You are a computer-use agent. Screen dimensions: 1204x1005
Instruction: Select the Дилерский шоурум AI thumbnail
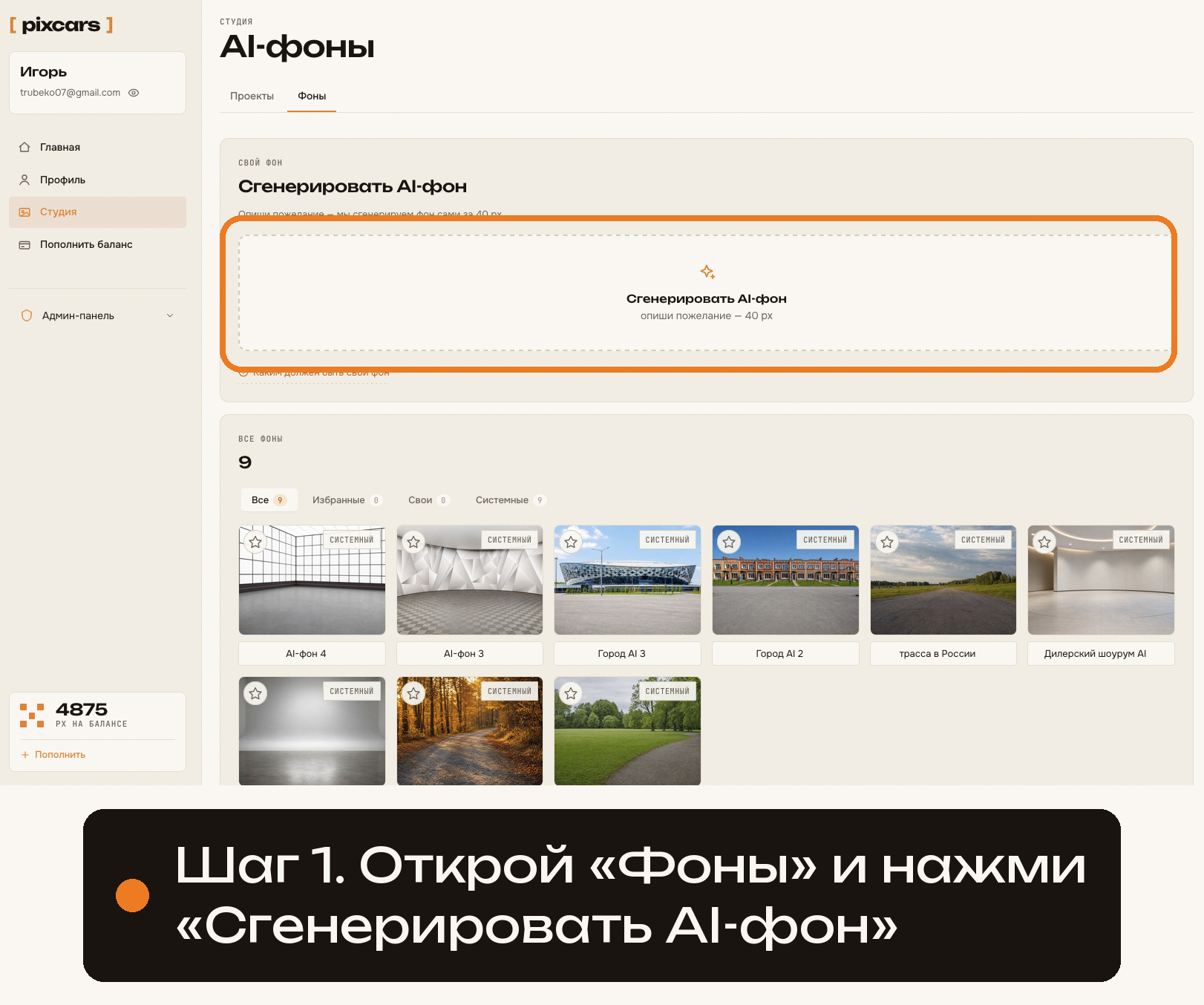coord(1101,580)
